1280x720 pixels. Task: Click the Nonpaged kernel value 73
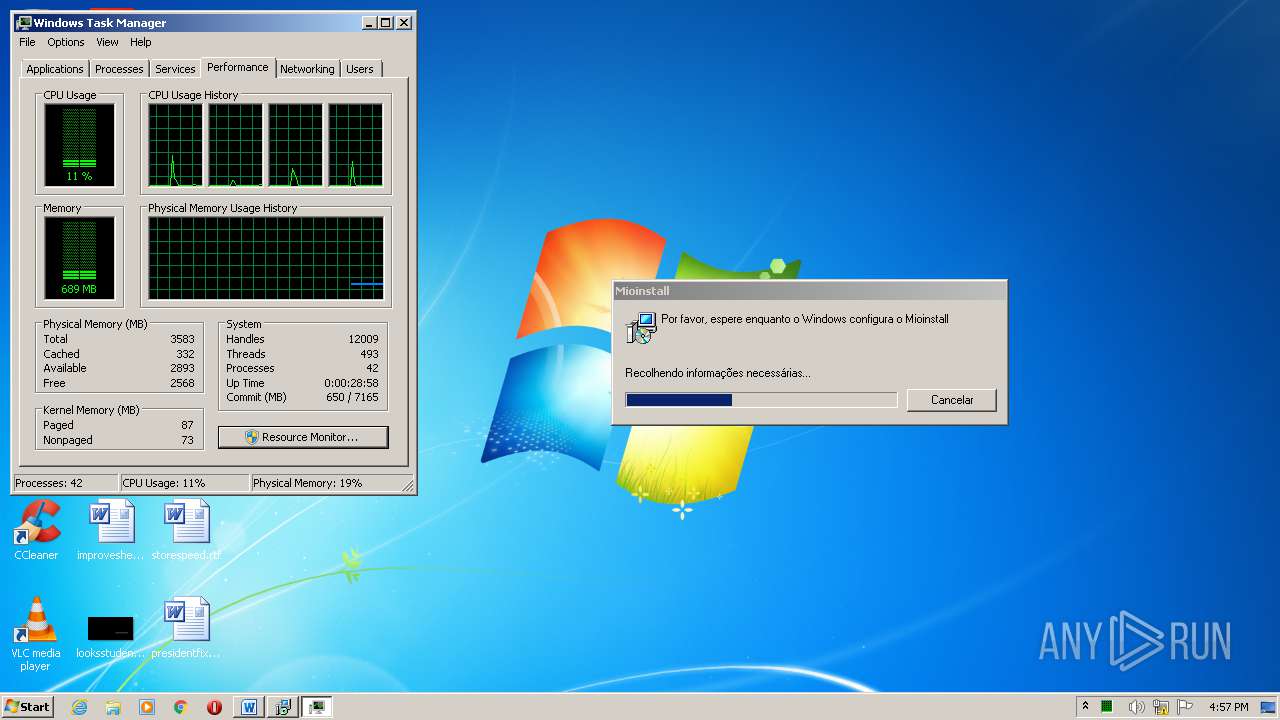(187, 440)
